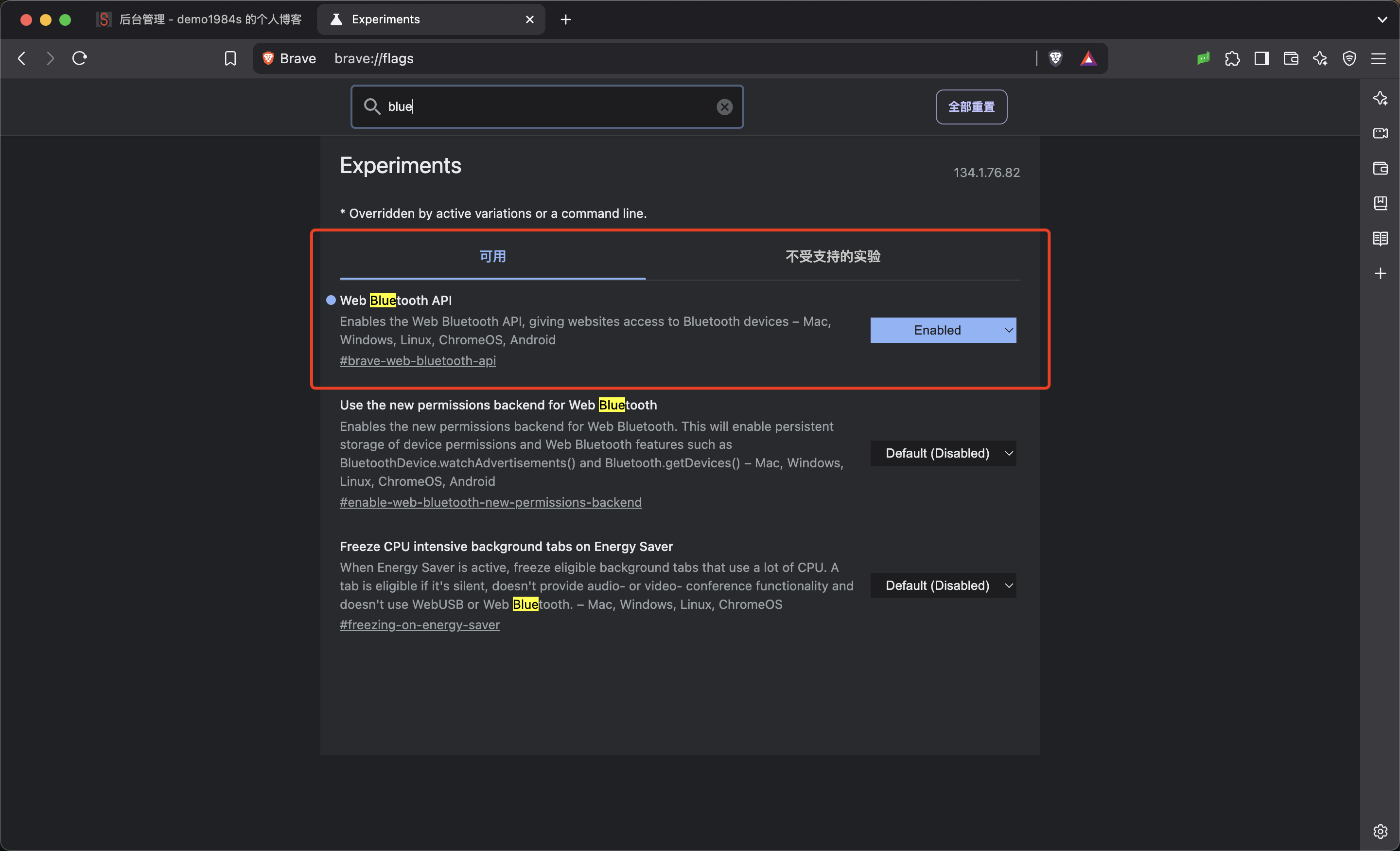Open new permissions backend Default dropdown
The width and height of the screenshot is (1400, 851).
click(x=943, y=453)
